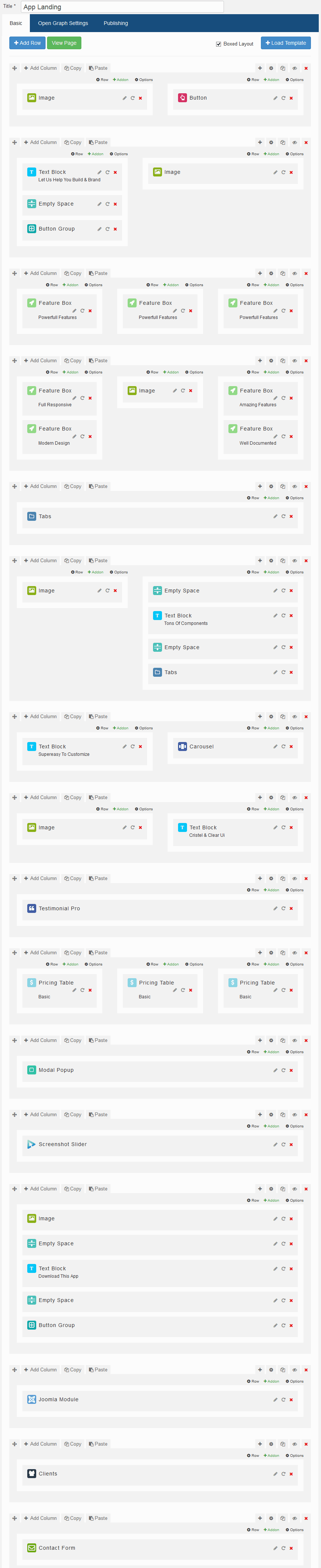
Task: Add new row via plus icon in Clients row
Action: (x=260, y=1445)
